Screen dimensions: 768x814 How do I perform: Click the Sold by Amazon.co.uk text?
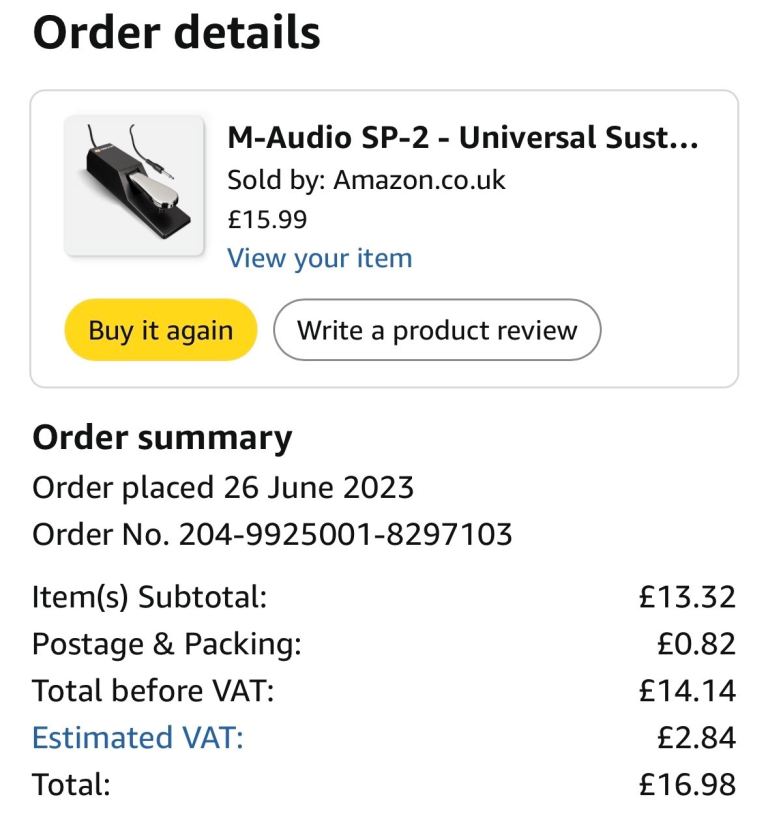pyautogui.click(x=366, y=180)
